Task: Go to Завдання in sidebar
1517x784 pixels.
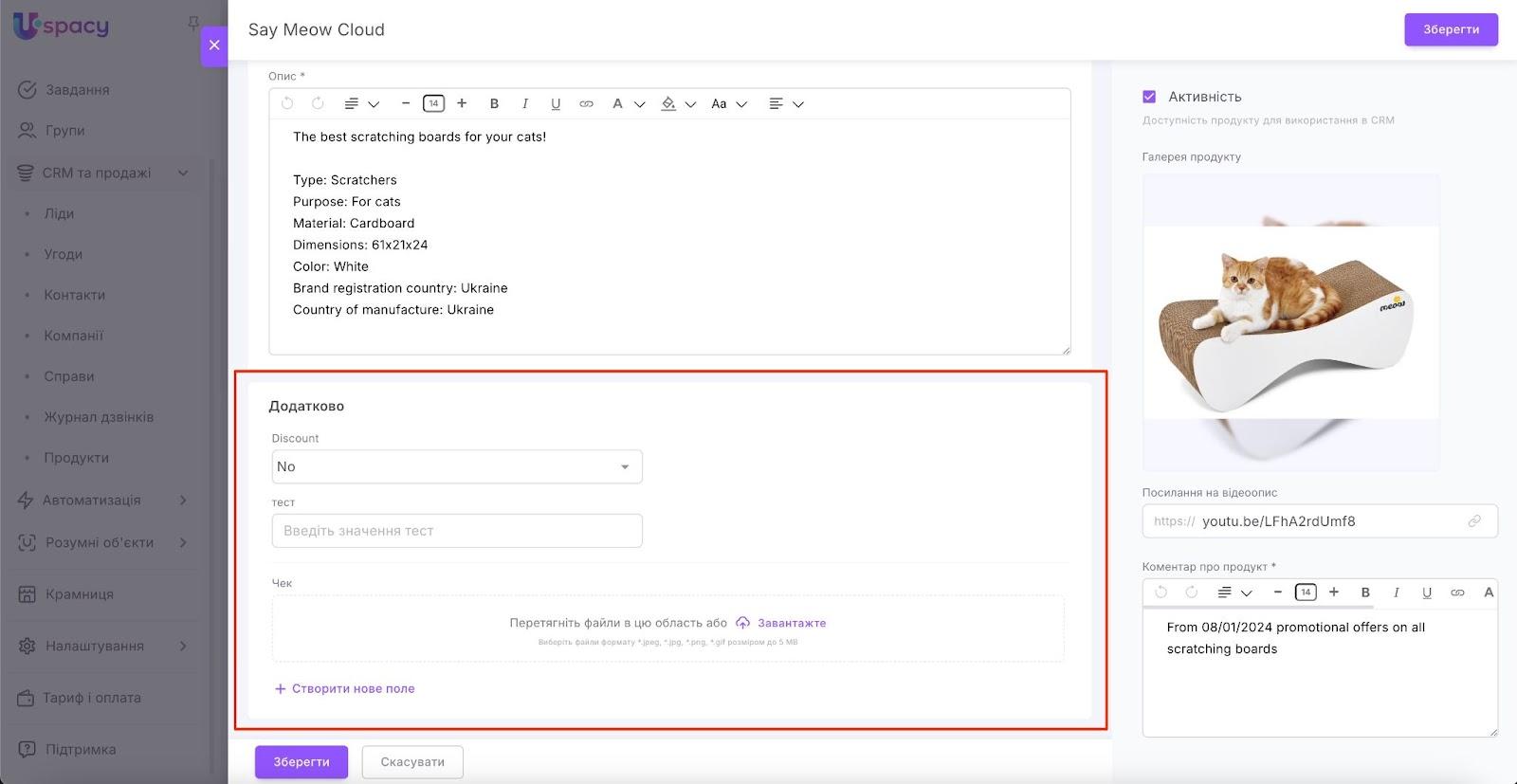Action: [x=77, y=90]
